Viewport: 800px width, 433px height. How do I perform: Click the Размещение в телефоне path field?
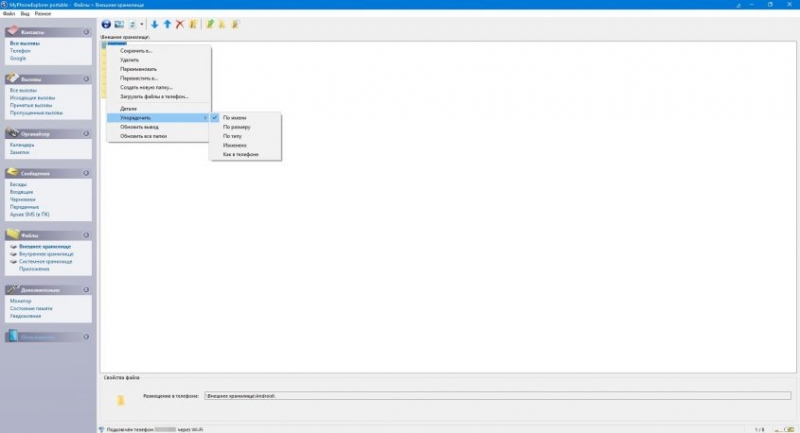[x=497, y=396]
